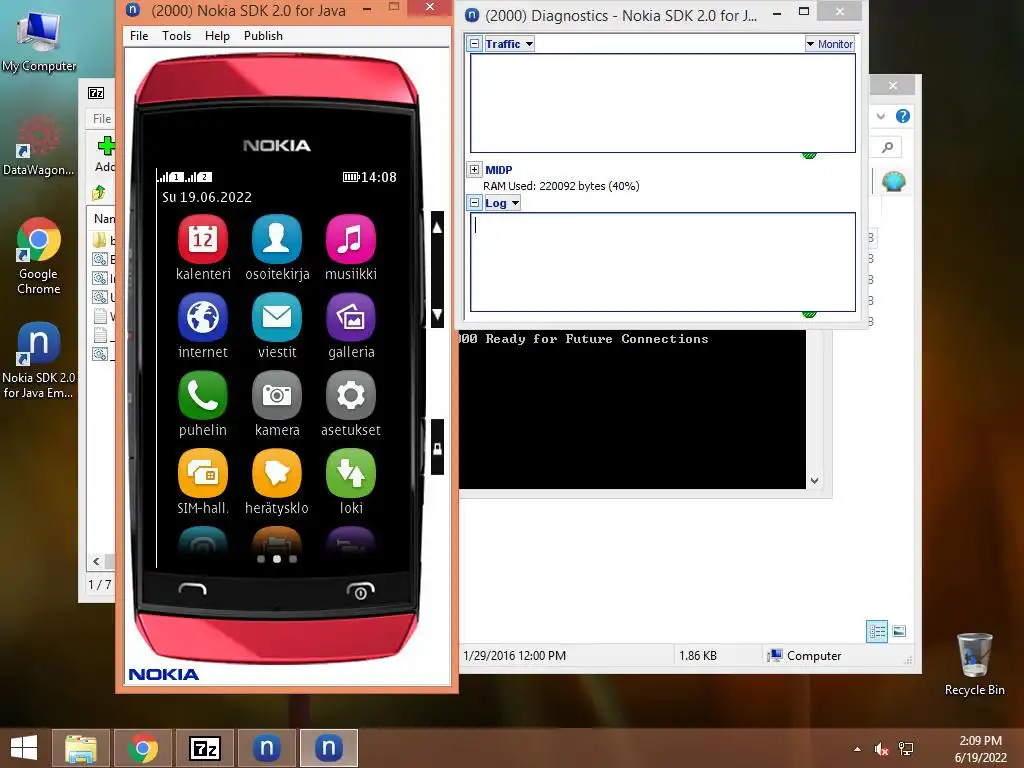Launch the musiikki music app

coord(351,240)
